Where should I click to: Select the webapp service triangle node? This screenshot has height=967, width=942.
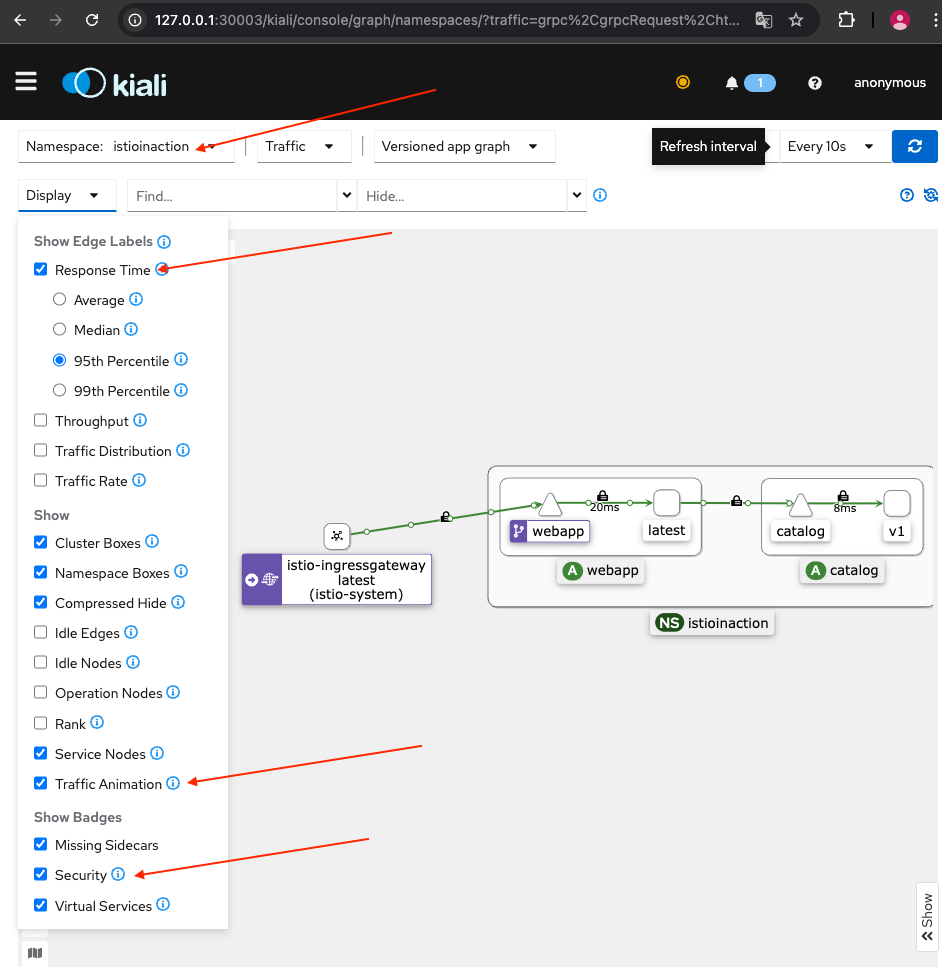(550, 504)
